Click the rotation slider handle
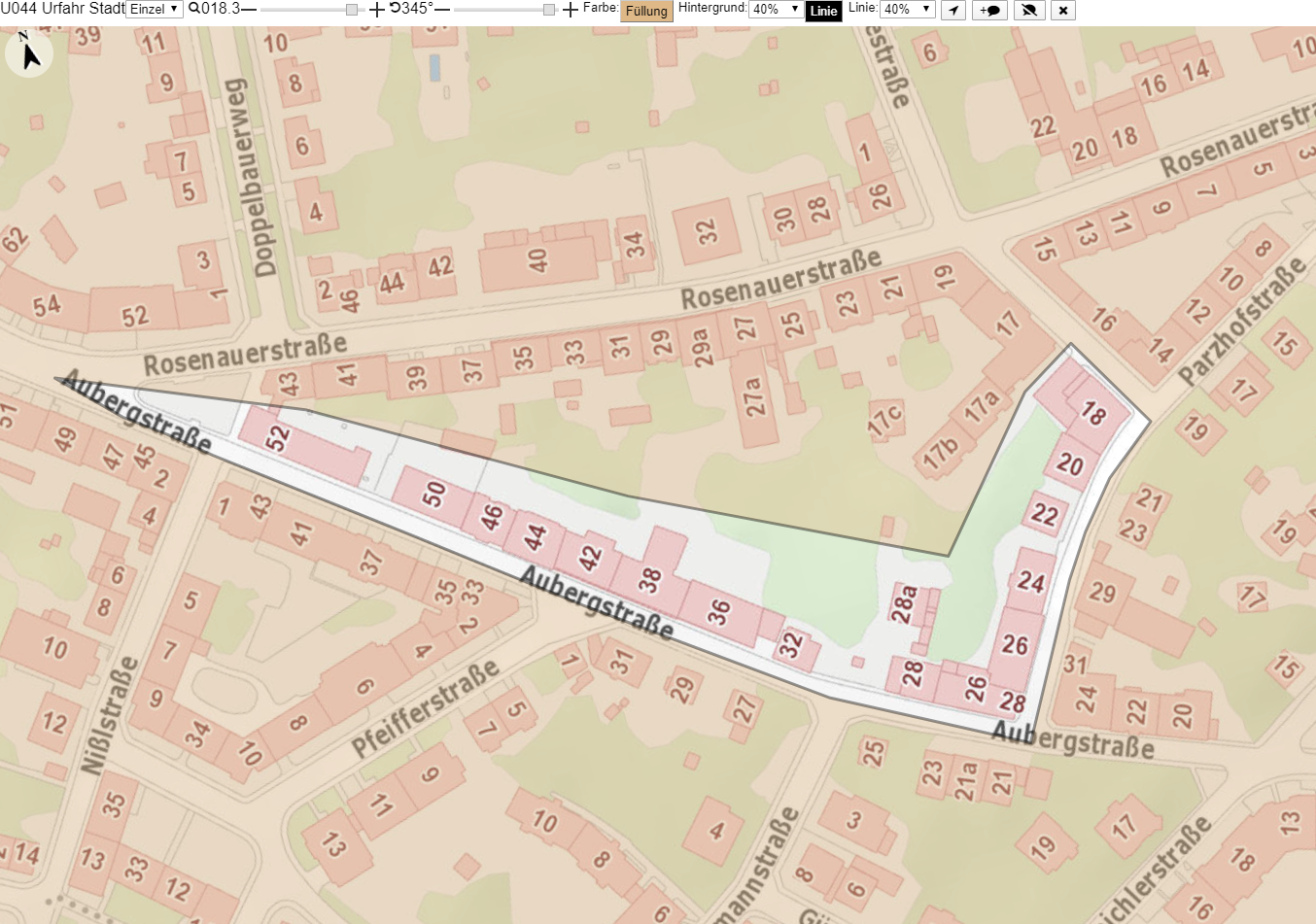The image size is (1316, 924). (549, 10)
